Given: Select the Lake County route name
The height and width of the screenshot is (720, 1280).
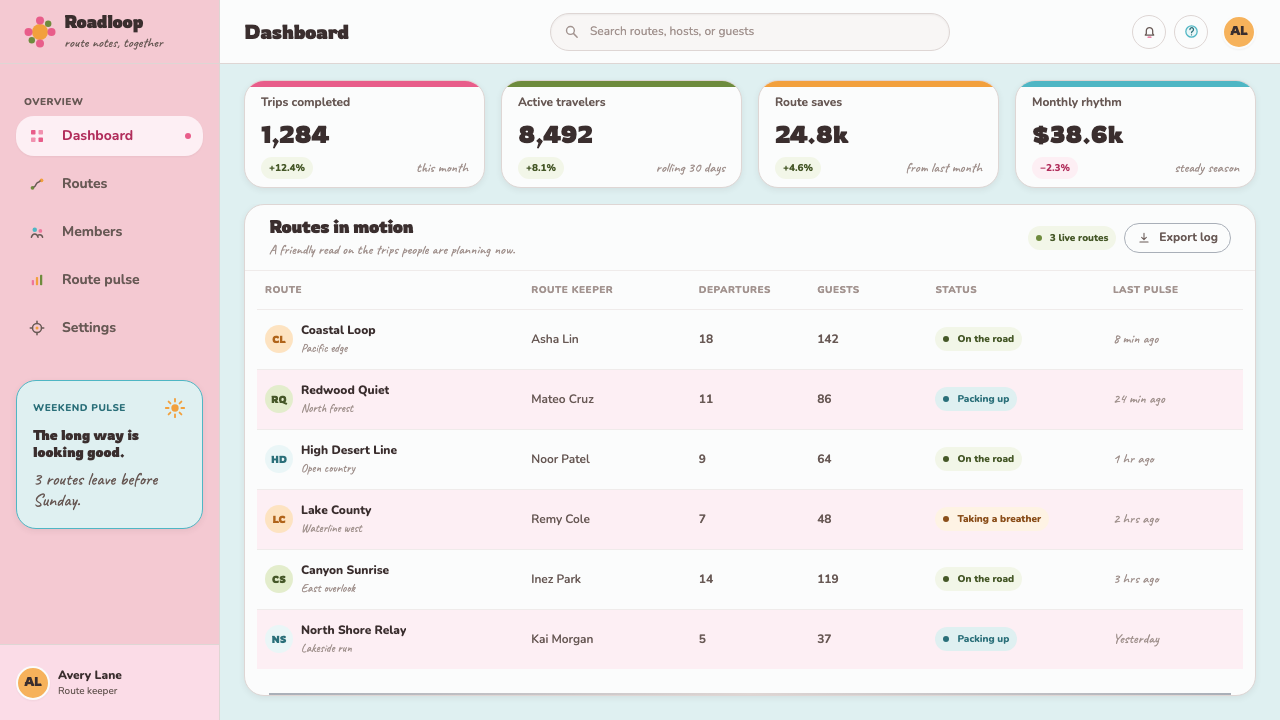Looking at the screenshot, I should (x=336, y=510).
